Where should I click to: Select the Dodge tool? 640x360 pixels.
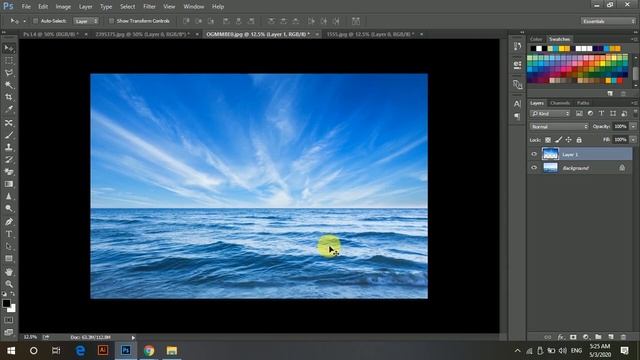coord(9,208)
